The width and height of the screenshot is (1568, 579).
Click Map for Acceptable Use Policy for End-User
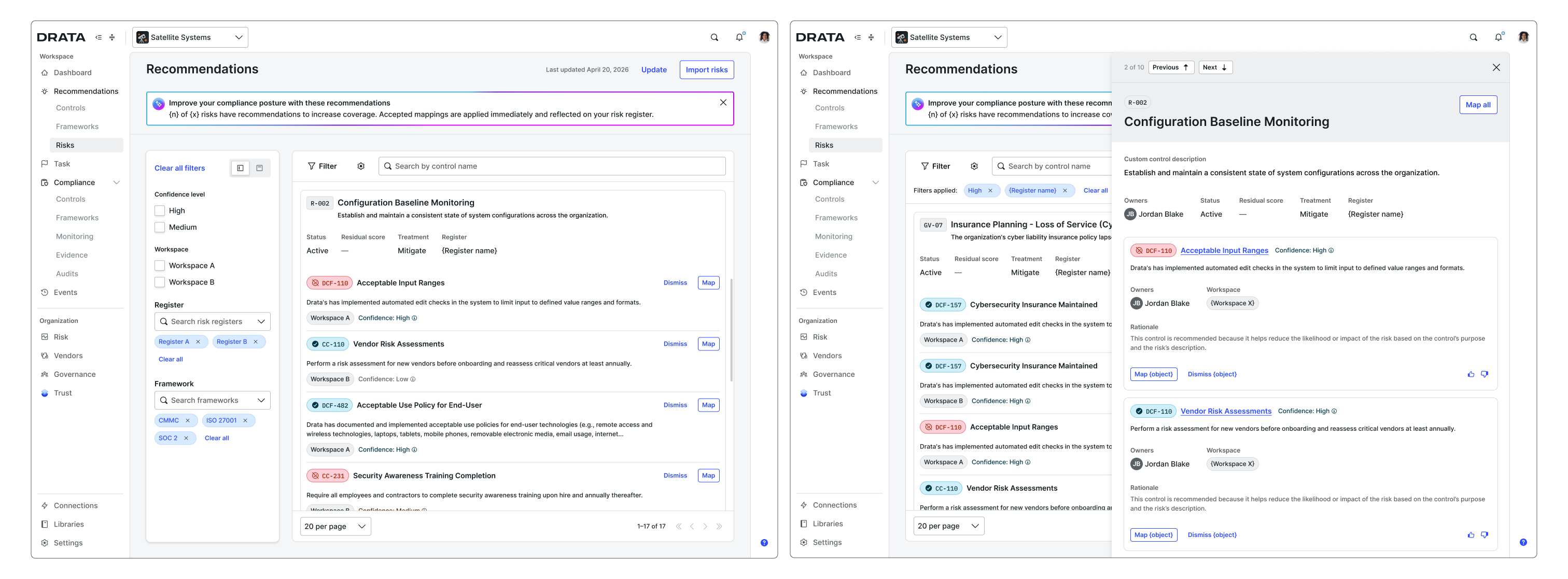[x=708, y=405]
